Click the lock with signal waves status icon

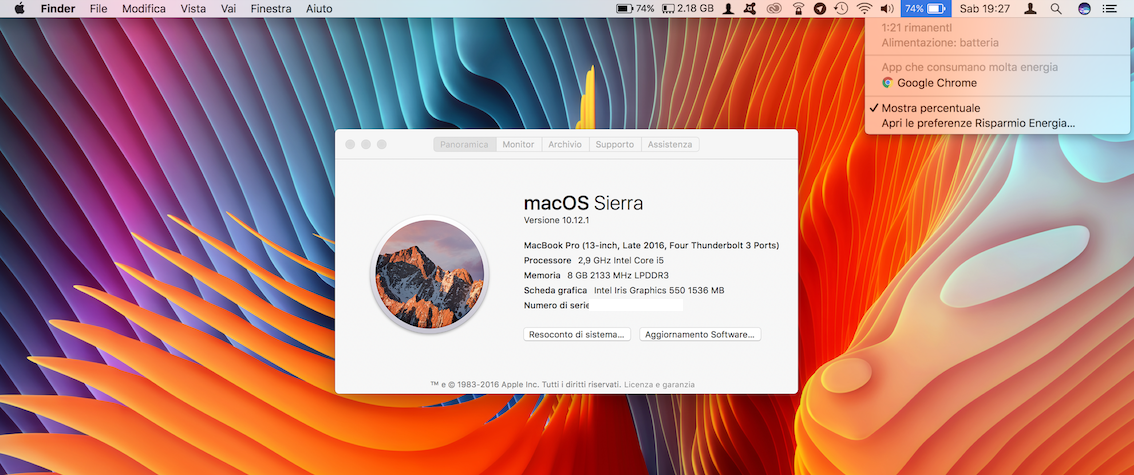(798, 9)
